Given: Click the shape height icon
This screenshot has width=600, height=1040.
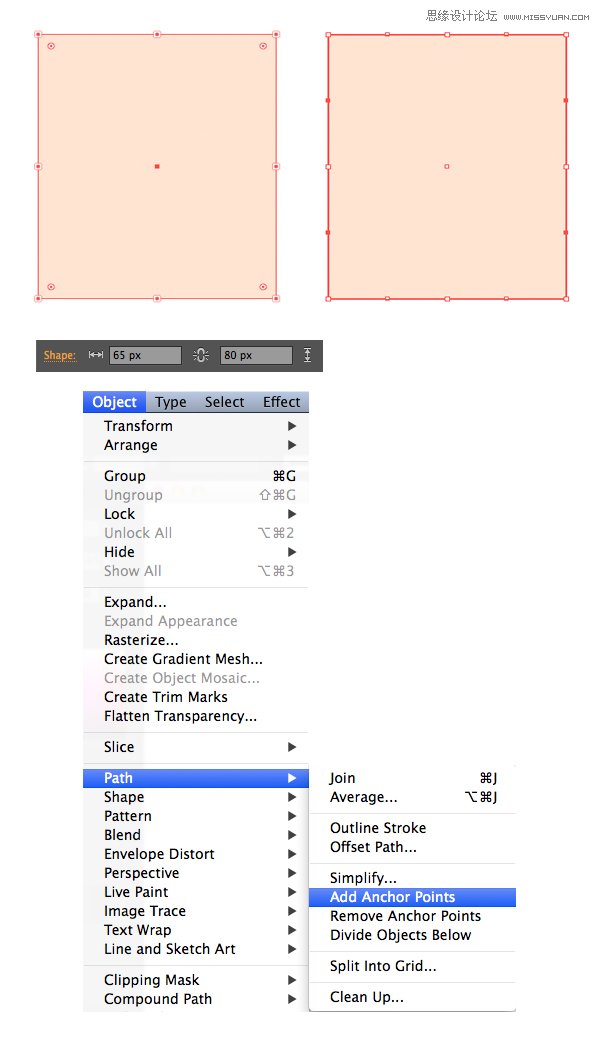Looking at the screenshot, I should click(x=307, y=355).
